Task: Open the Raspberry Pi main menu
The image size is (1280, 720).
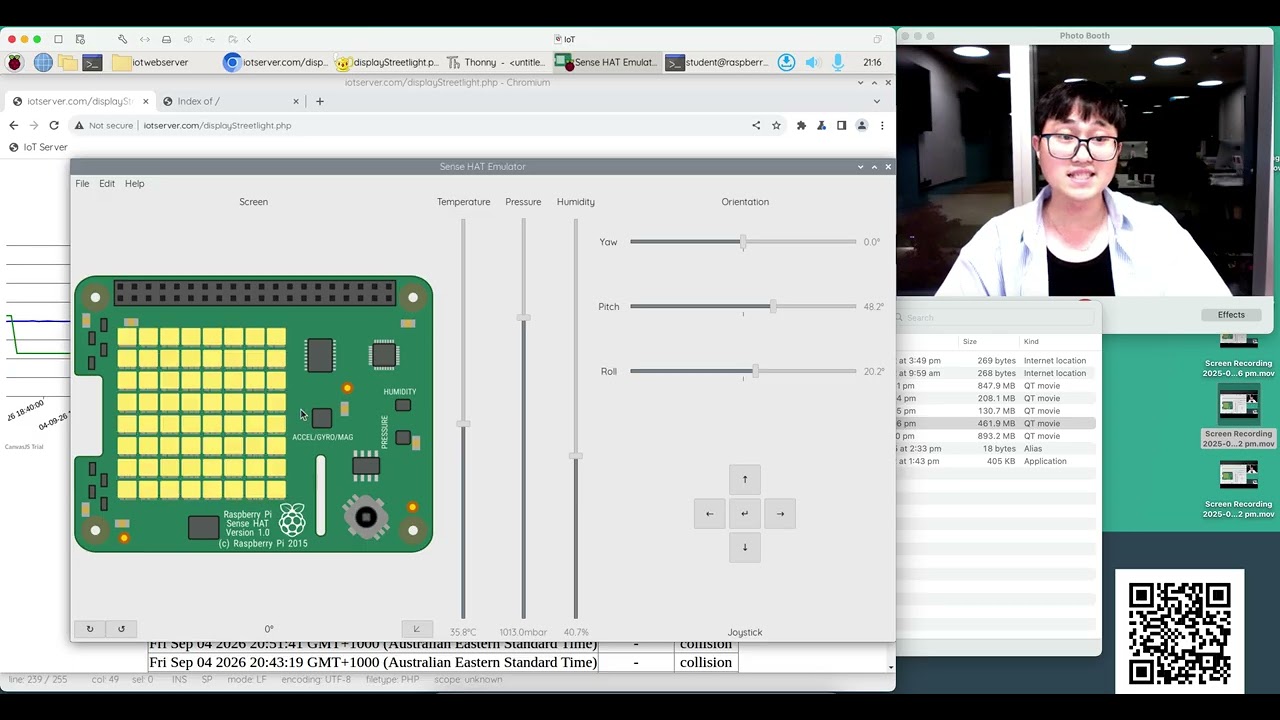Action: click(14, 62)
